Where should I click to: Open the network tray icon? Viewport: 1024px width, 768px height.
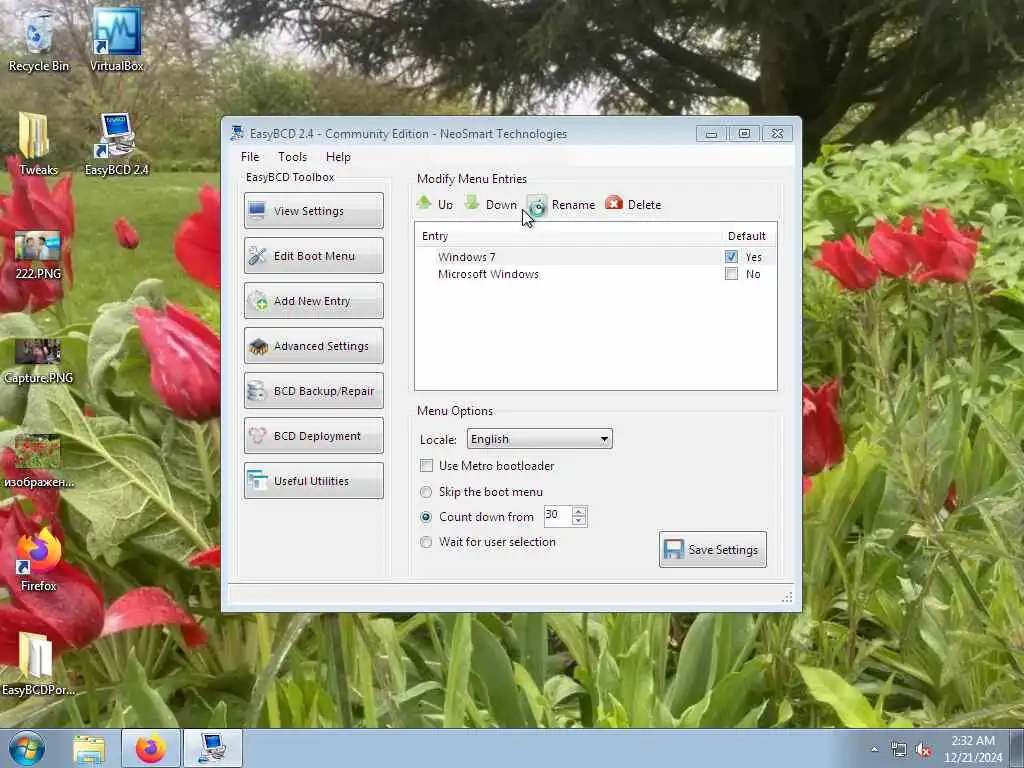(899, 750)
